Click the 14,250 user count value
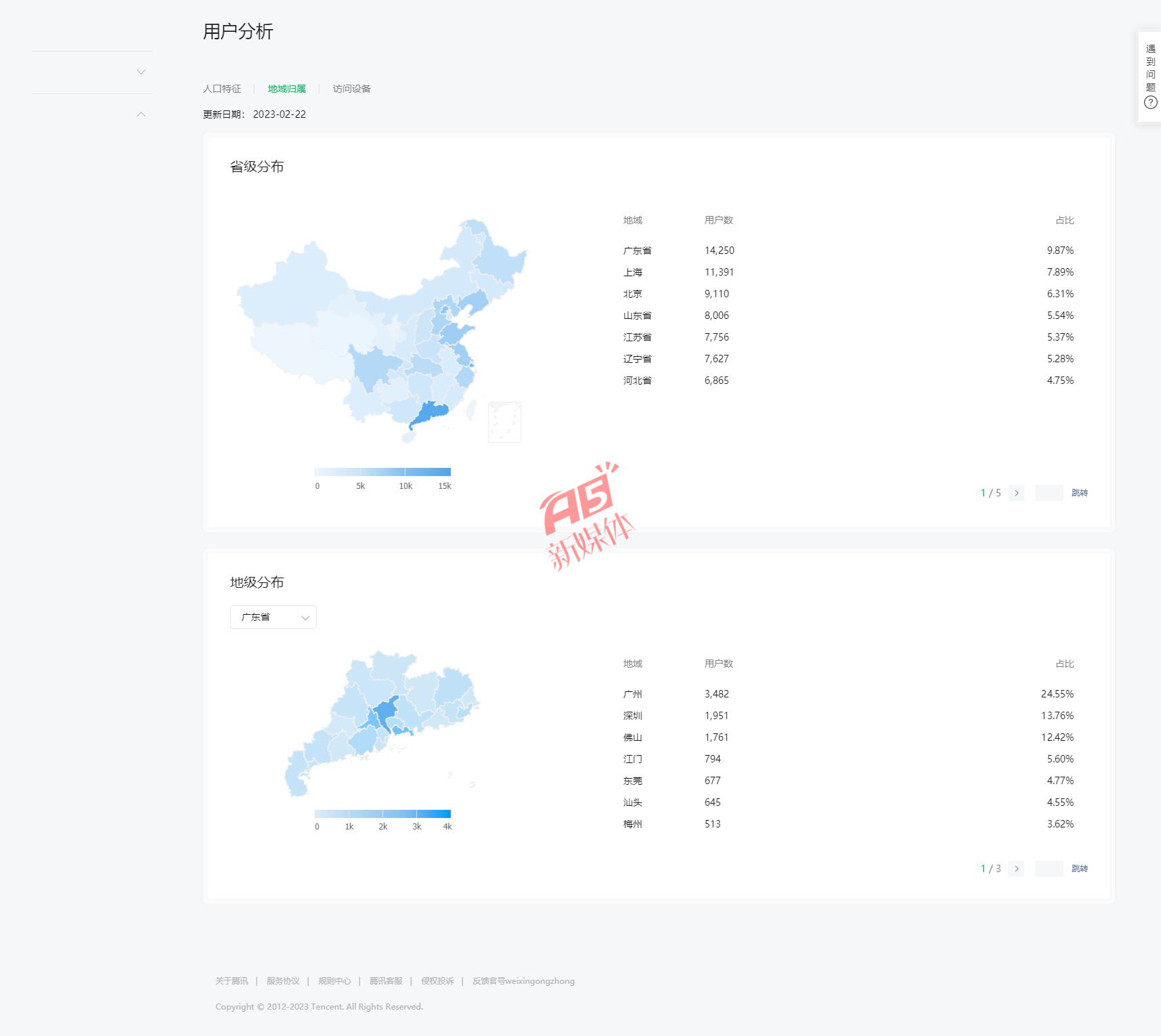This screenshot has height=1036, width=1161. [719, 251]
